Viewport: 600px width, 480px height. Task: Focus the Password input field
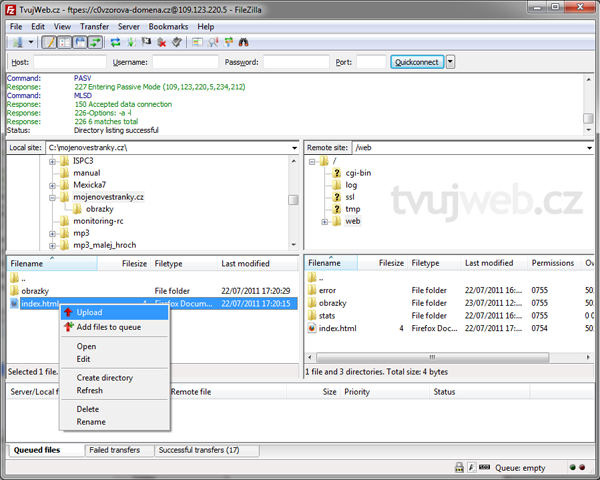click(296, 62)
